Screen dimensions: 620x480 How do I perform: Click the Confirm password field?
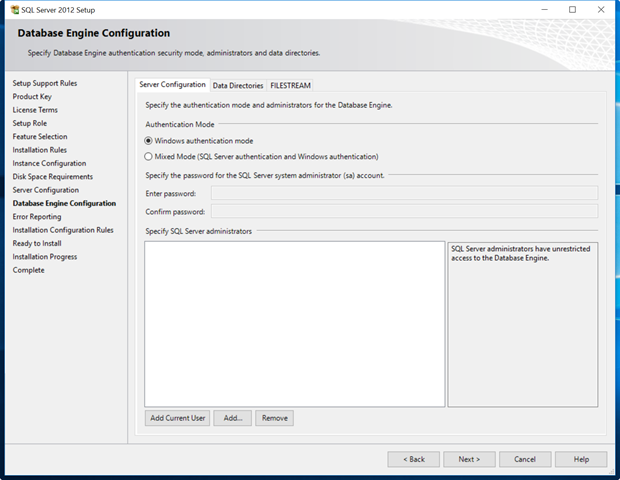(404, 212)
